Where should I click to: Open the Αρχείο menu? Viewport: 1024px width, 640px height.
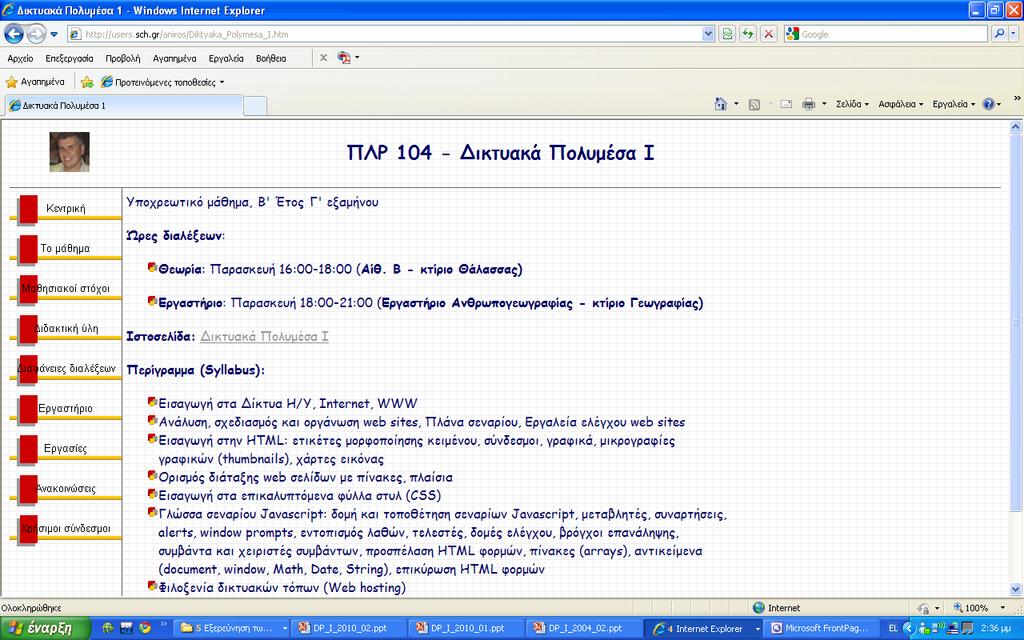pos(20,58)
